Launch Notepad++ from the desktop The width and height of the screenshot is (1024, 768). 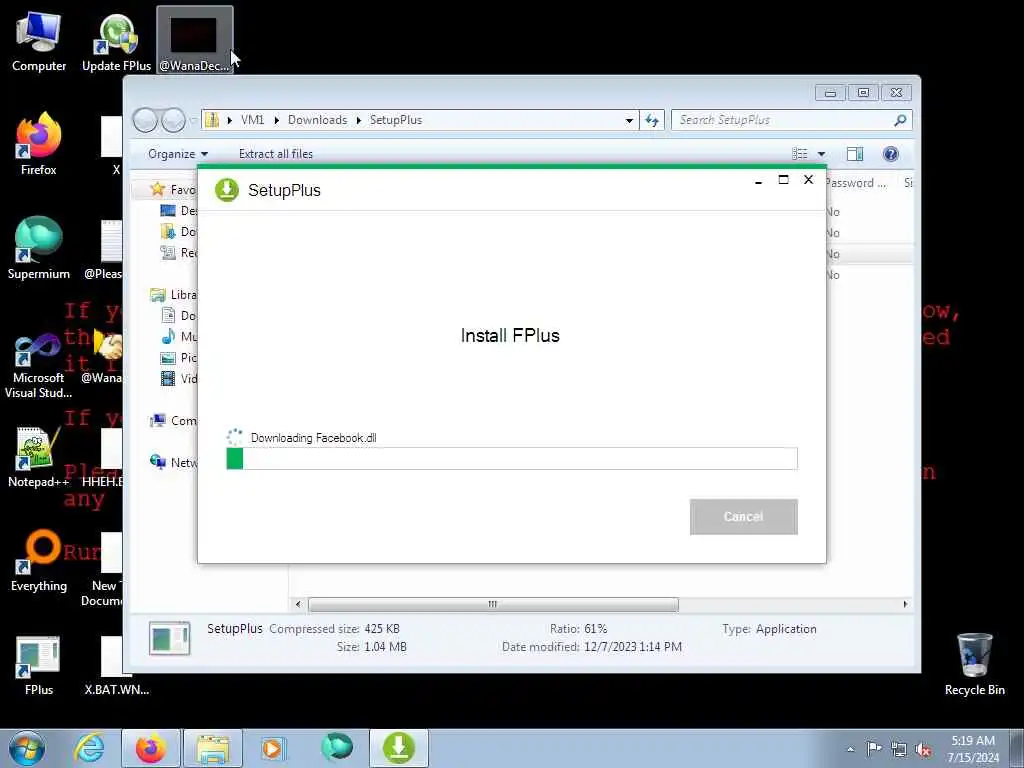click(x=39, y=456)
